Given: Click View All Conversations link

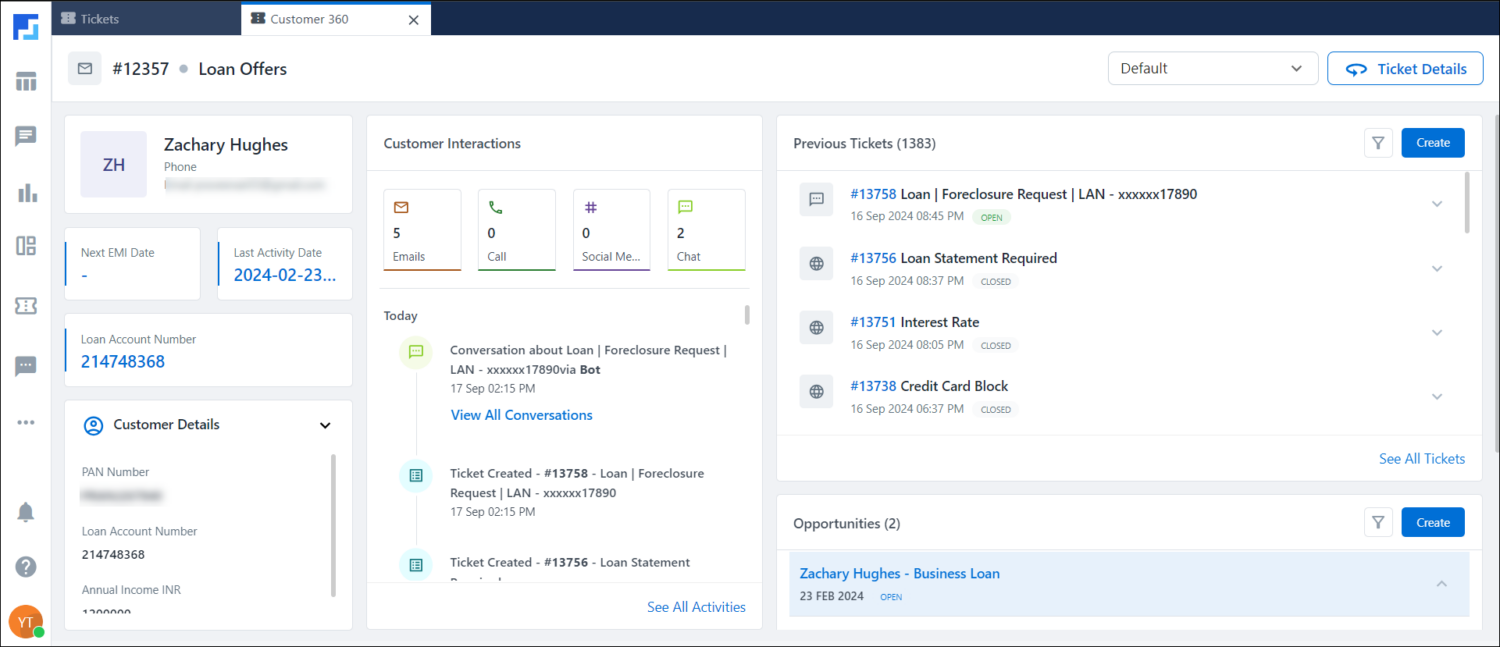Looking at the screenshot, I should tap(521, 414).
